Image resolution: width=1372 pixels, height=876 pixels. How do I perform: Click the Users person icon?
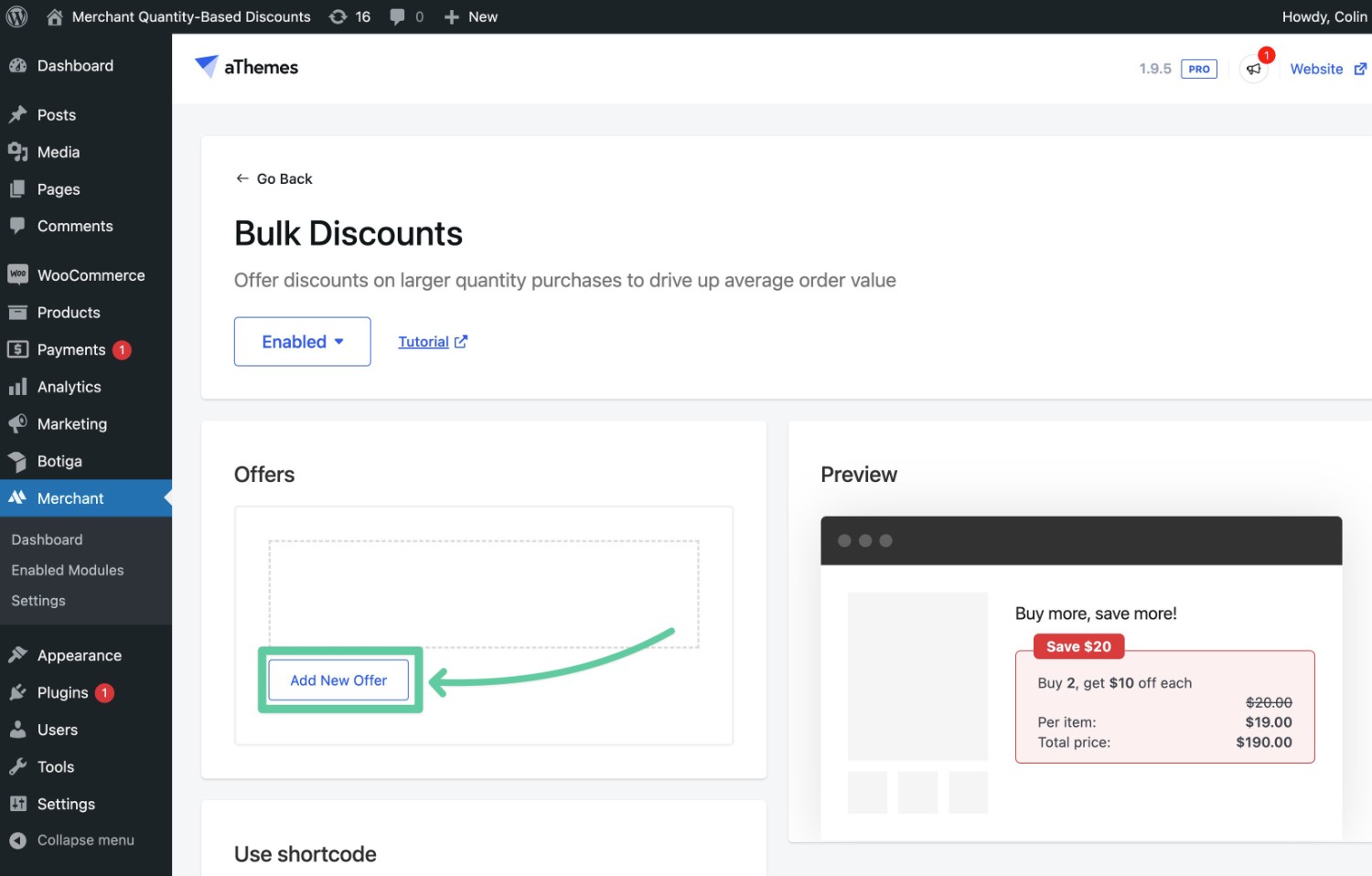pos(17,730)
